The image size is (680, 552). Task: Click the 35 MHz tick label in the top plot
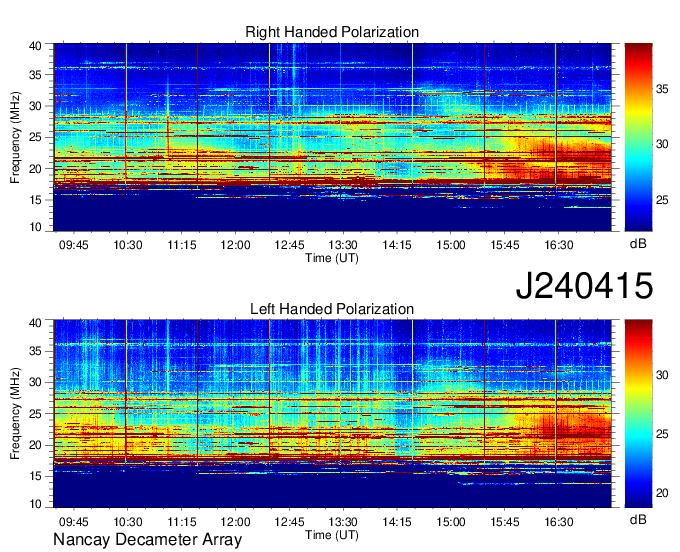coord(36,75)
